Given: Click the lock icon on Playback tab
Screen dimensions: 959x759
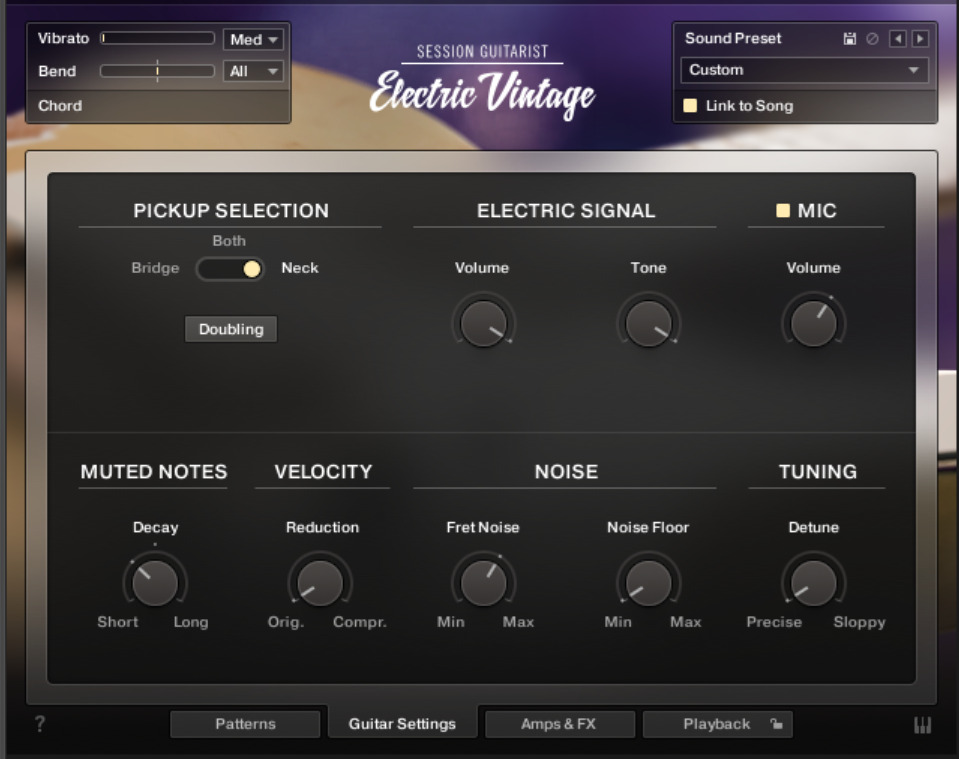Looking at the screenshot, I should click(776, 724).
